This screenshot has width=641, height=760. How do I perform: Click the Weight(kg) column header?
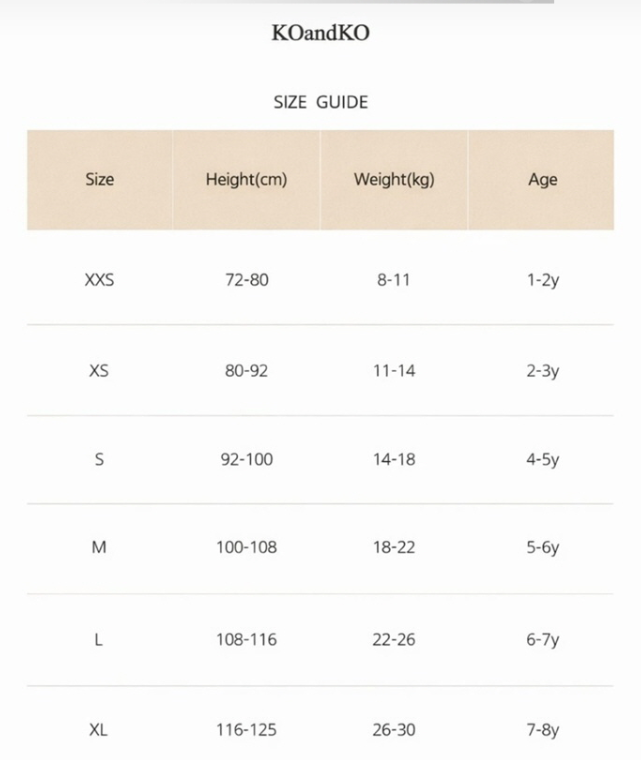(394, 180)
